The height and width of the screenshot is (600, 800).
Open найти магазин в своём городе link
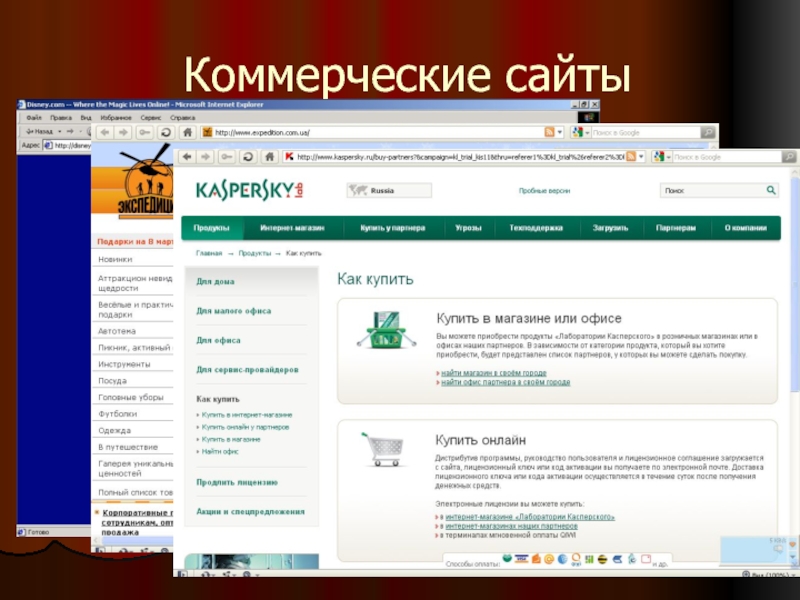[x=494, y=373]
